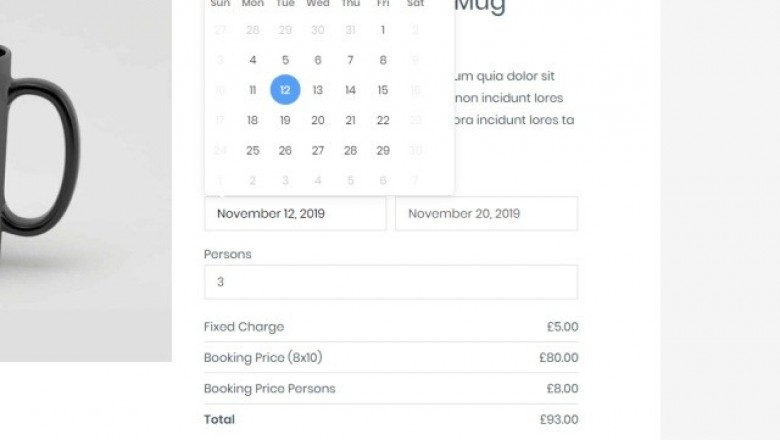Choose date 20 in the calendar

pos(318,120)
